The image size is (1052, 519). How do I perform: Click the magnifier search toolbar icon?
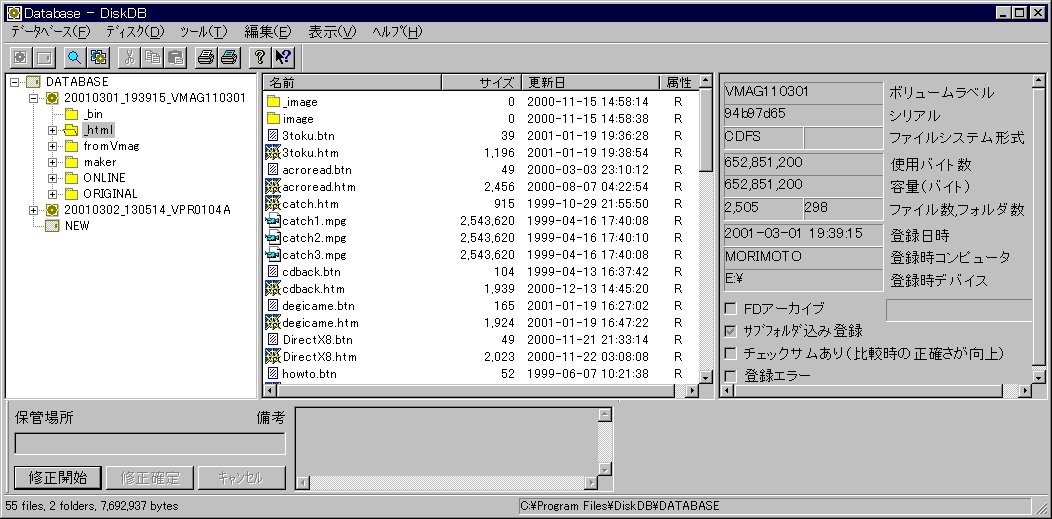[74, 58]
